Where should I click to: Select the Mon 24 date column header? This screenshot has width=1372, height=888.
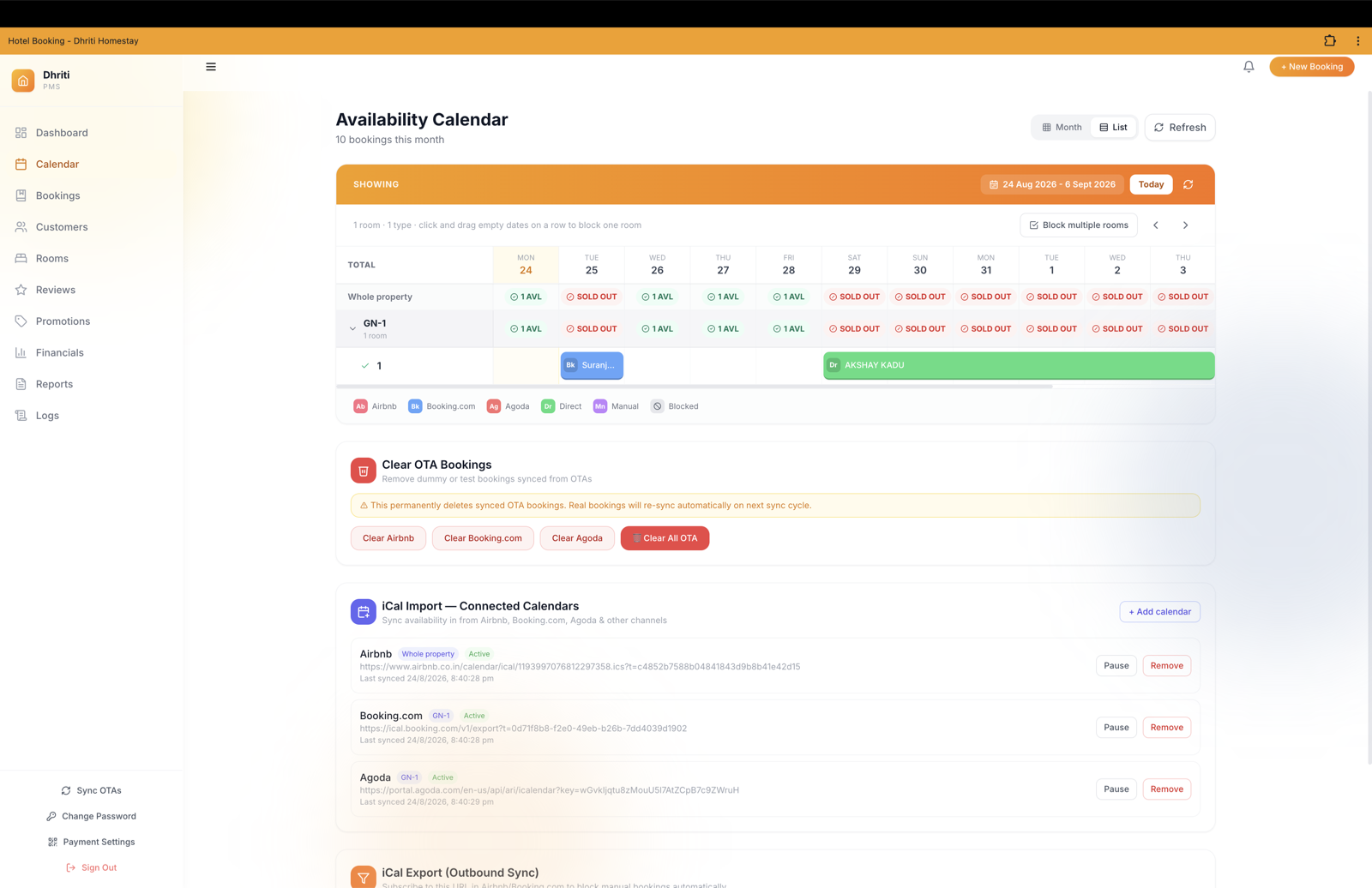coord(526,265)
